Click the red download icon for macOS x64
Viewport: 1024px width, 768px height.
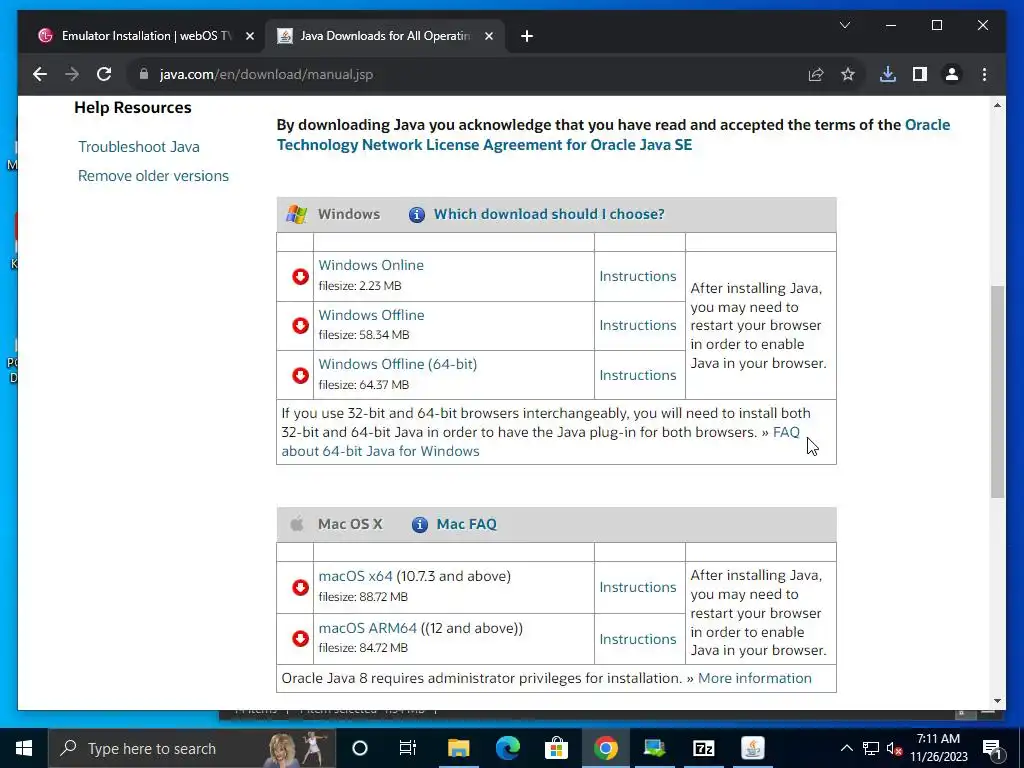(x=300, y=587)
